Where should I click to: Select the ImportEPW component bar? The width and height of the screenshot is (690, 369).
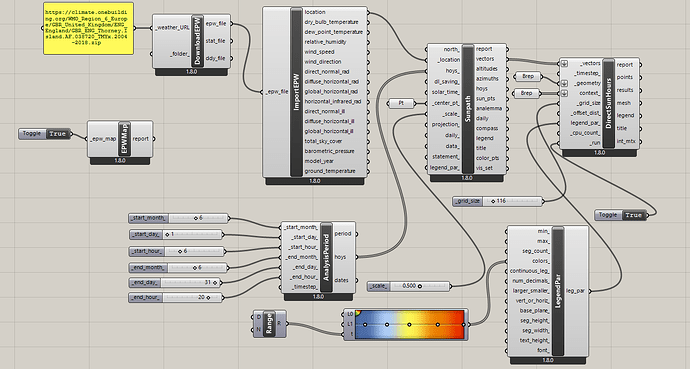(296, 92)
